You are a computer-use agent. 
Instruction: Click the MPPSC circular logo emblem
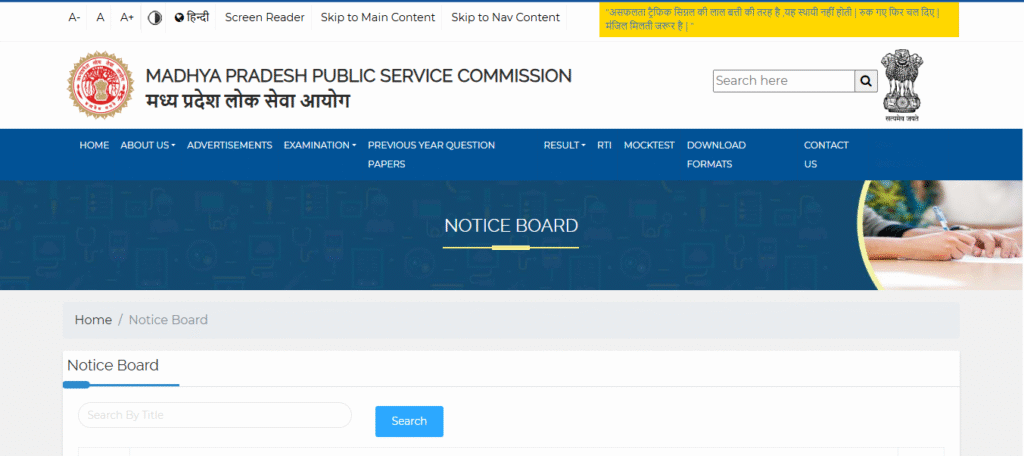point(100,85)
